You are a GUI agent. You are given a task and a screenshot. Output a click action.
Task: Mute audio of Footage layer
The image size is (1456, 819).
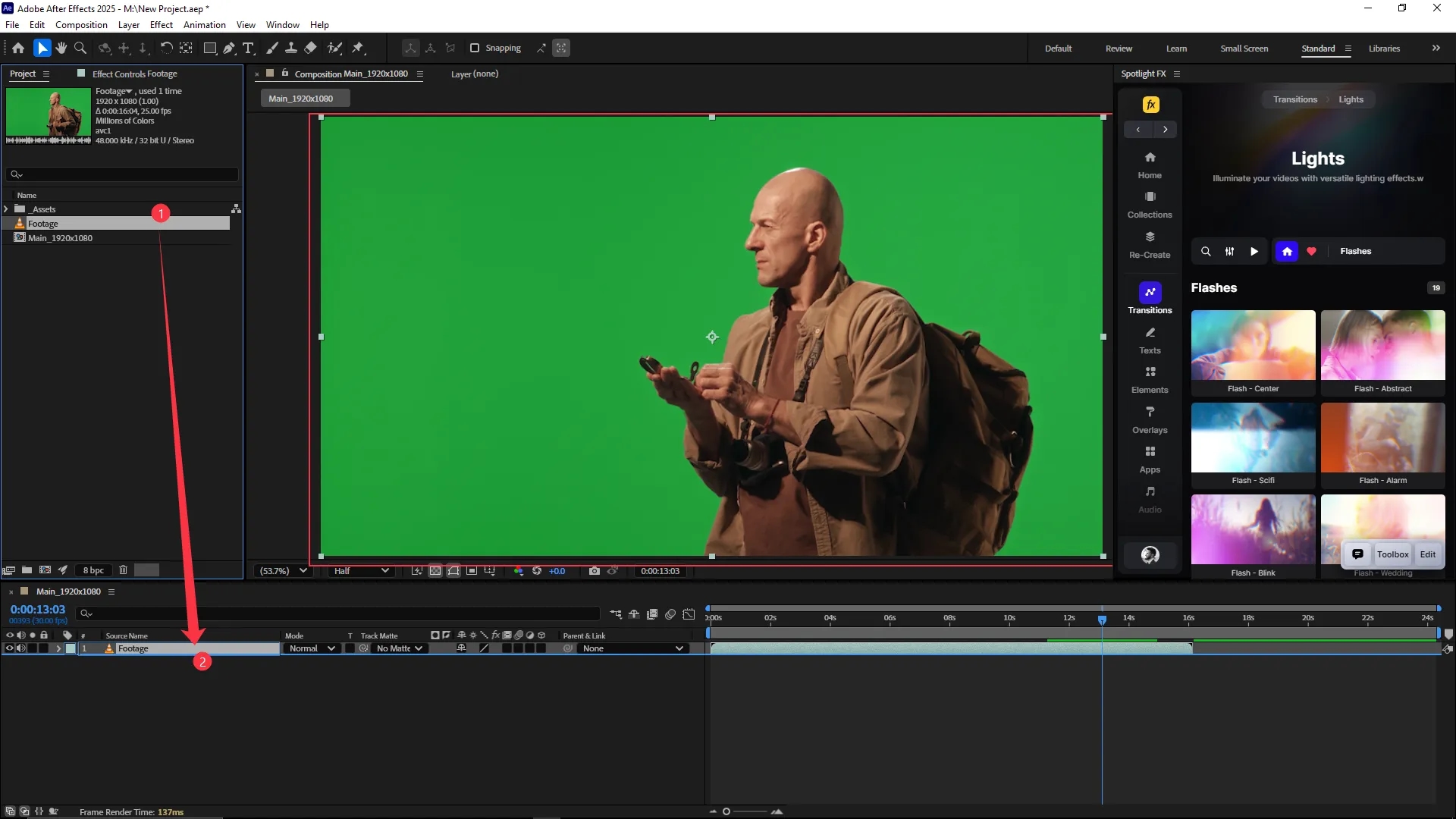[21, 648]
